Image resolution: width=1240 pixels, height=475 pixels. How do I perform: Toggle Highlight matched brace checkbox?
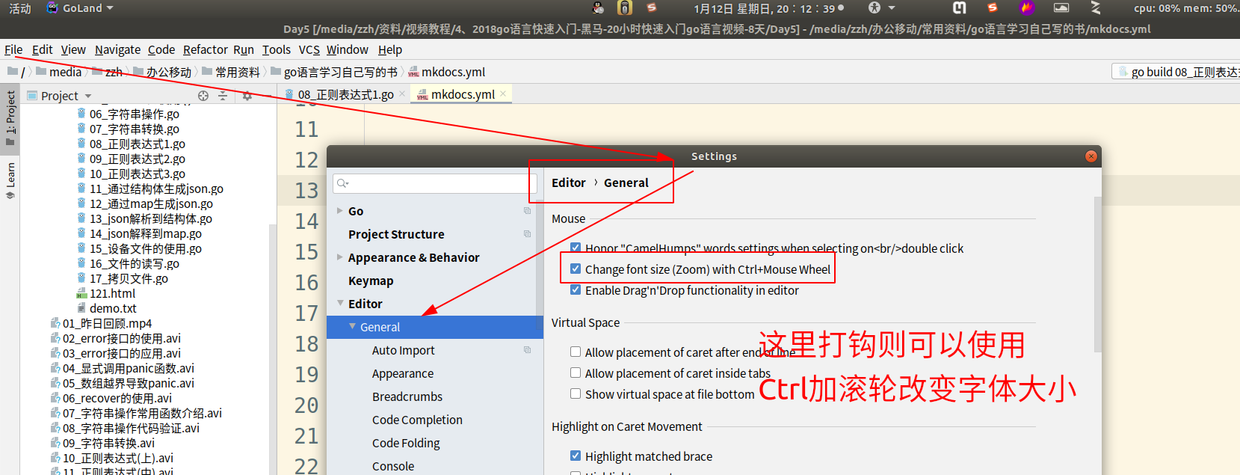[x=575, y=456]
